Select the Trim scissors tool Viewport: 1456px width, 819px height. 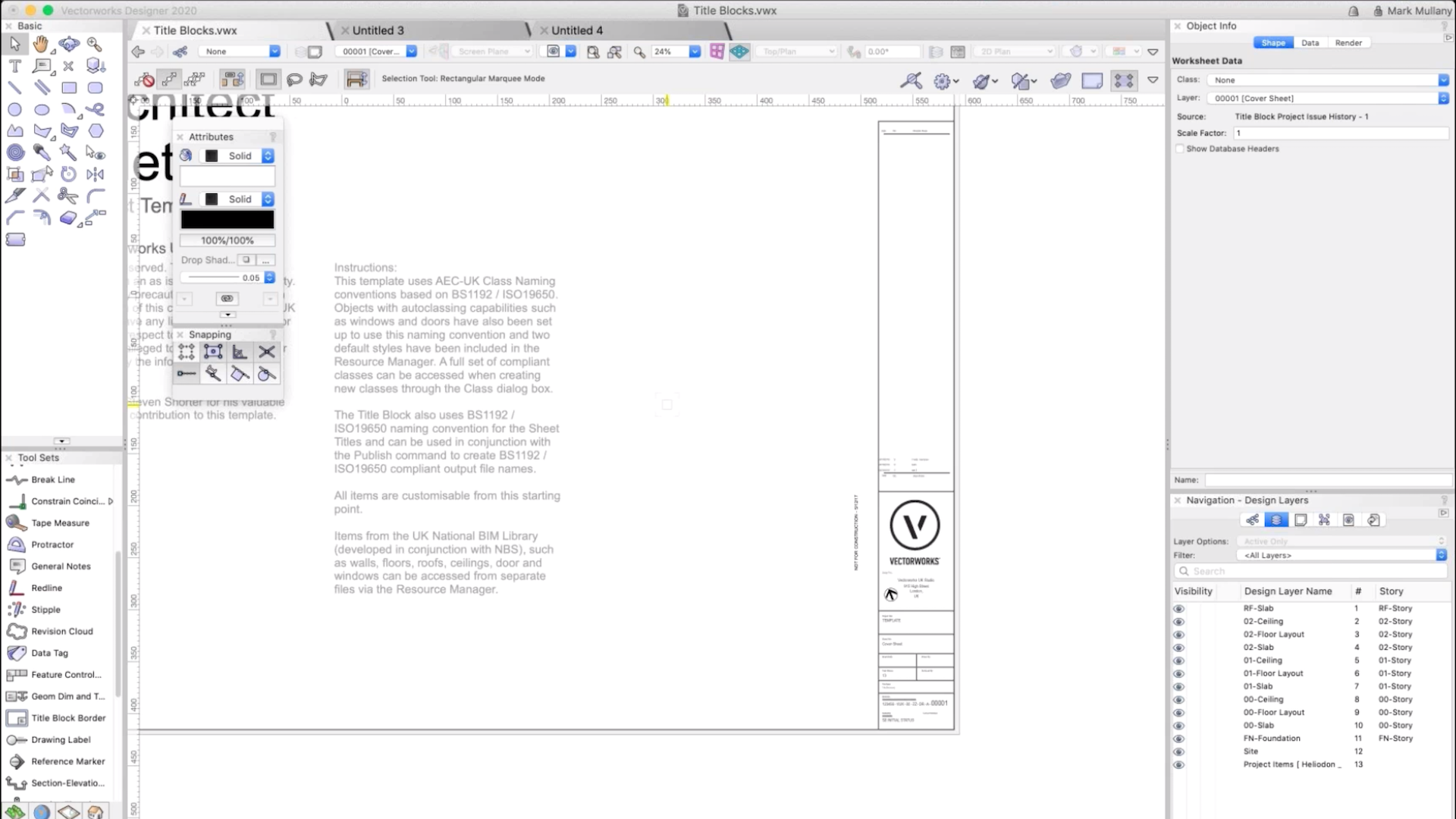coord(68,196)
